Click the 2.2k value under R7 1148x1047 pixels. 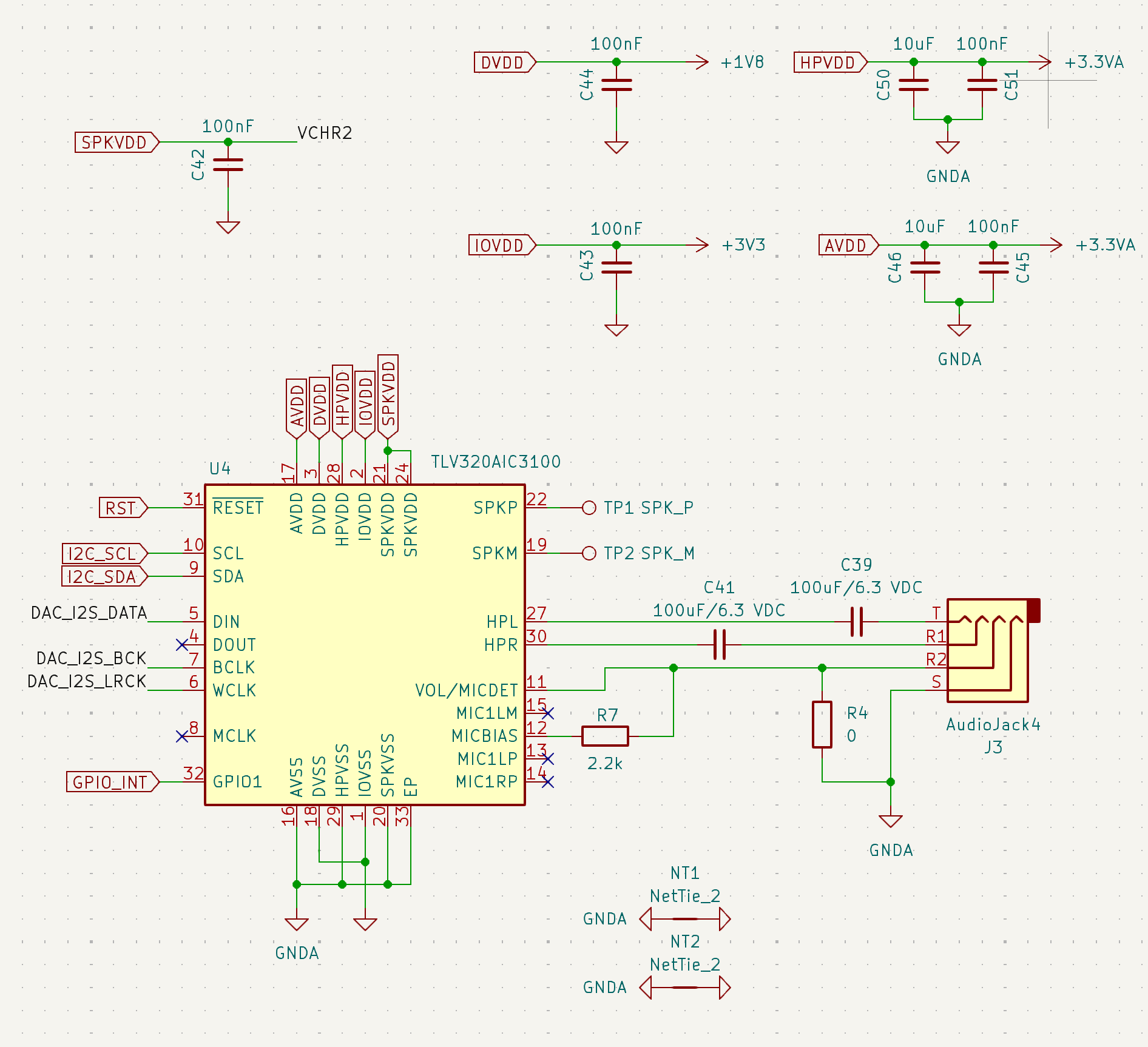click(605, 764)
